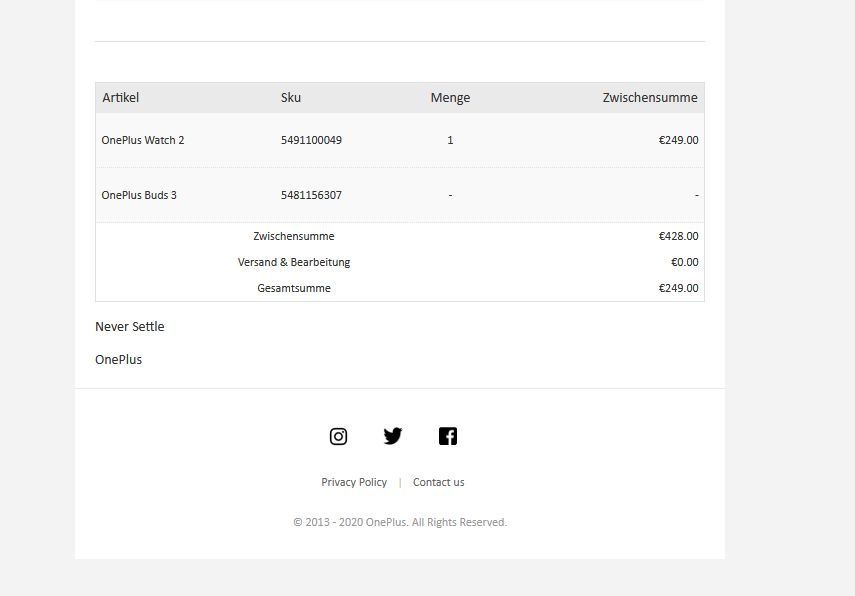
Task: Click the €0.00 shipping amount
Action: tap(684, 262)
